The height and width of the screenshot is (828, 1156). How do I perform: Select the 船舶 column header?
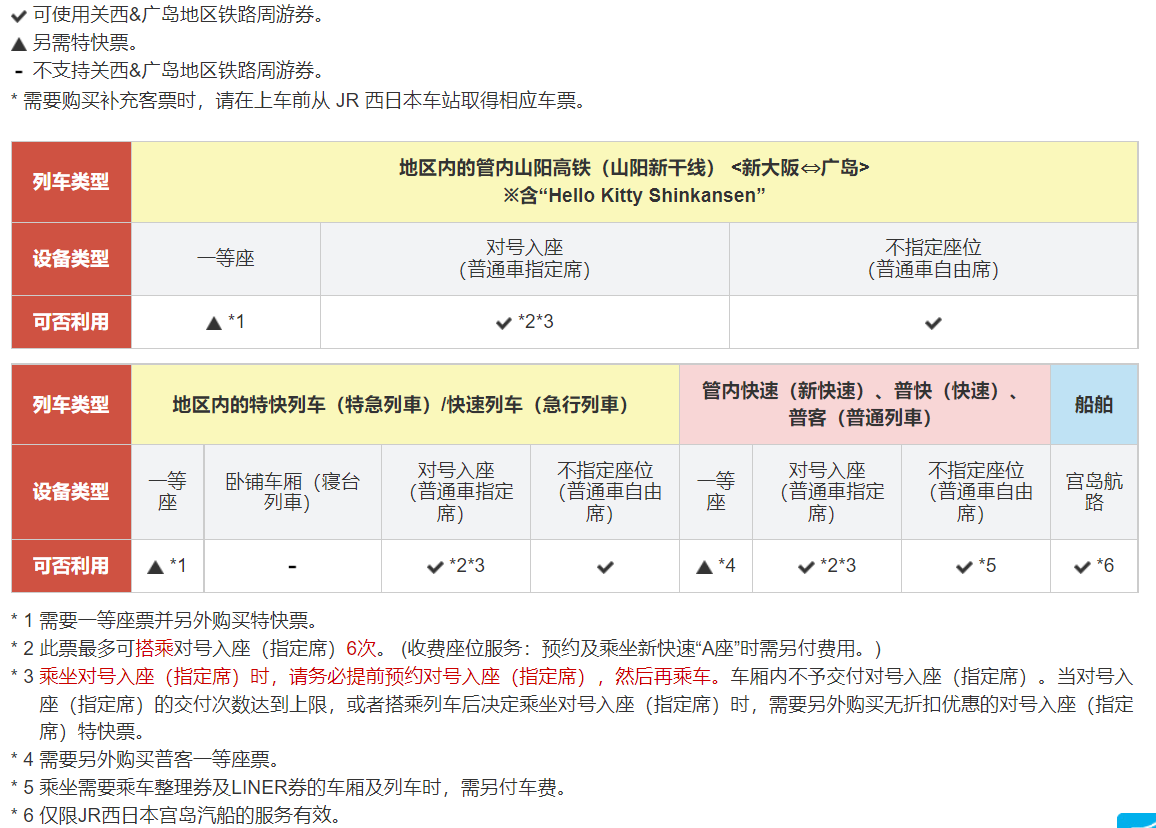pos(1094,404)
